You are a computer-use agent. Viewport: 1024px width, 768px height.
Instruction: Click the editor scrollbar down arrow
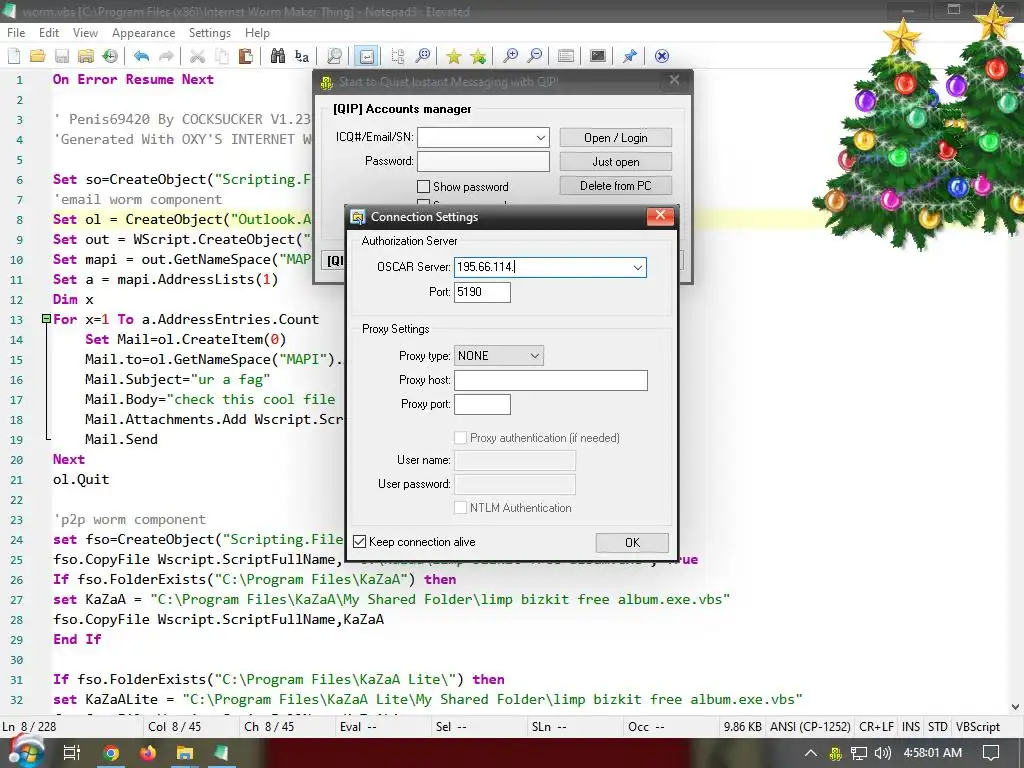(1015, 707)
